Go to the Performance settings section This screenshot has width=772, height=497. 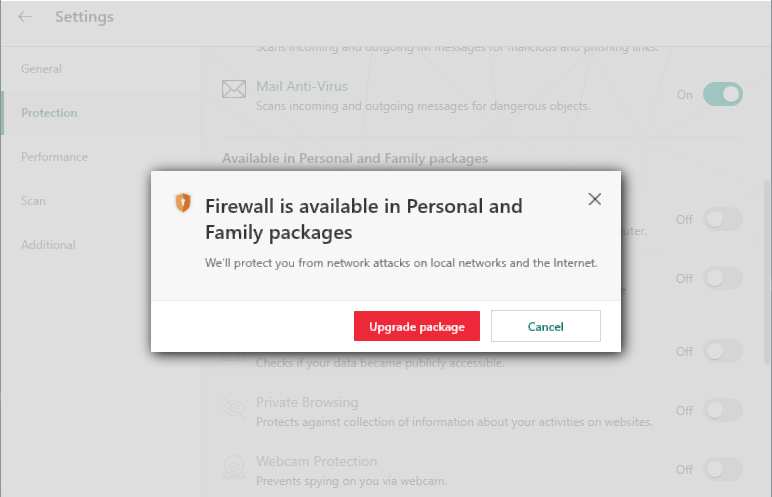tap(54, 157)
